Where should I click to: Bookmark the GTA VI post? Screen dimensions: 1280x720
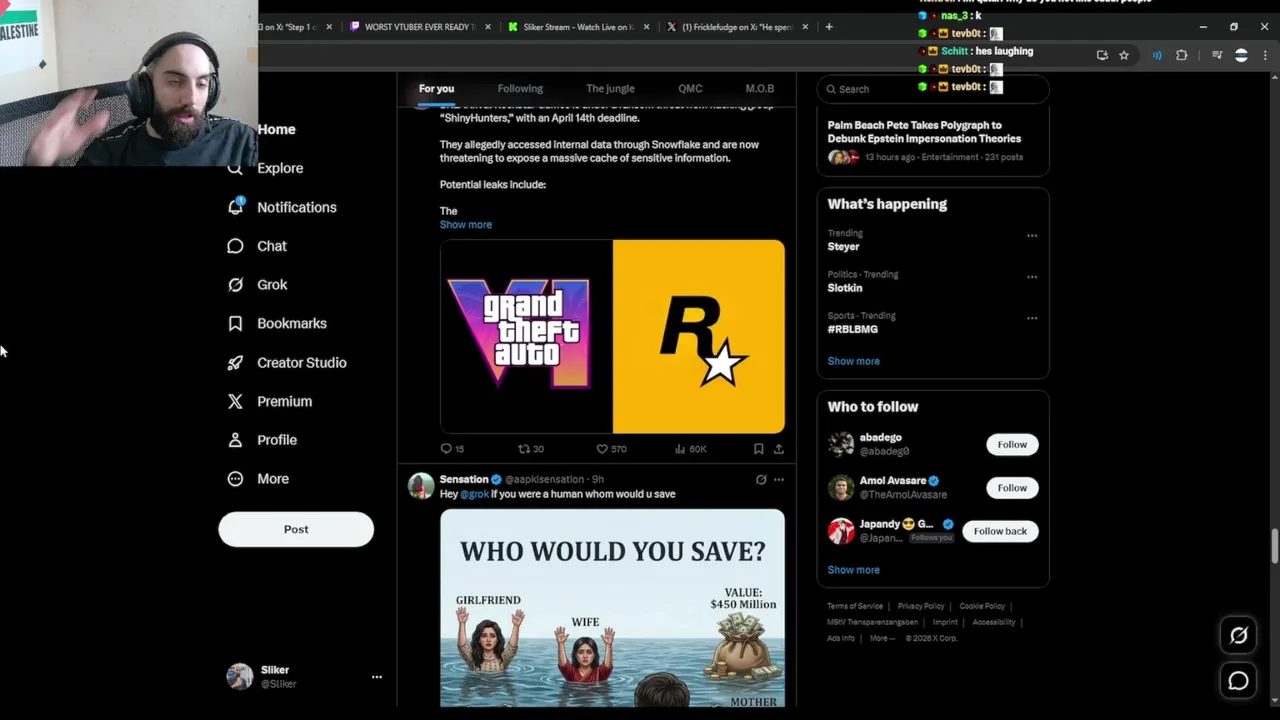pos(759,449)
